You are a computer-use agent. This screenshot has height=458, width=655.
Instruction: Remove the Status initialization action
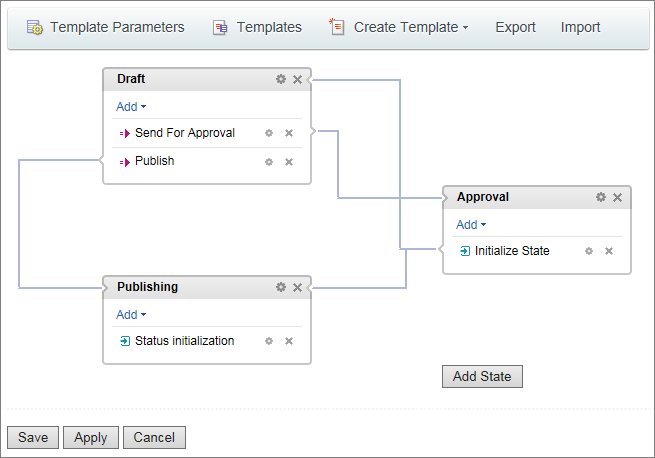point(289,341)
